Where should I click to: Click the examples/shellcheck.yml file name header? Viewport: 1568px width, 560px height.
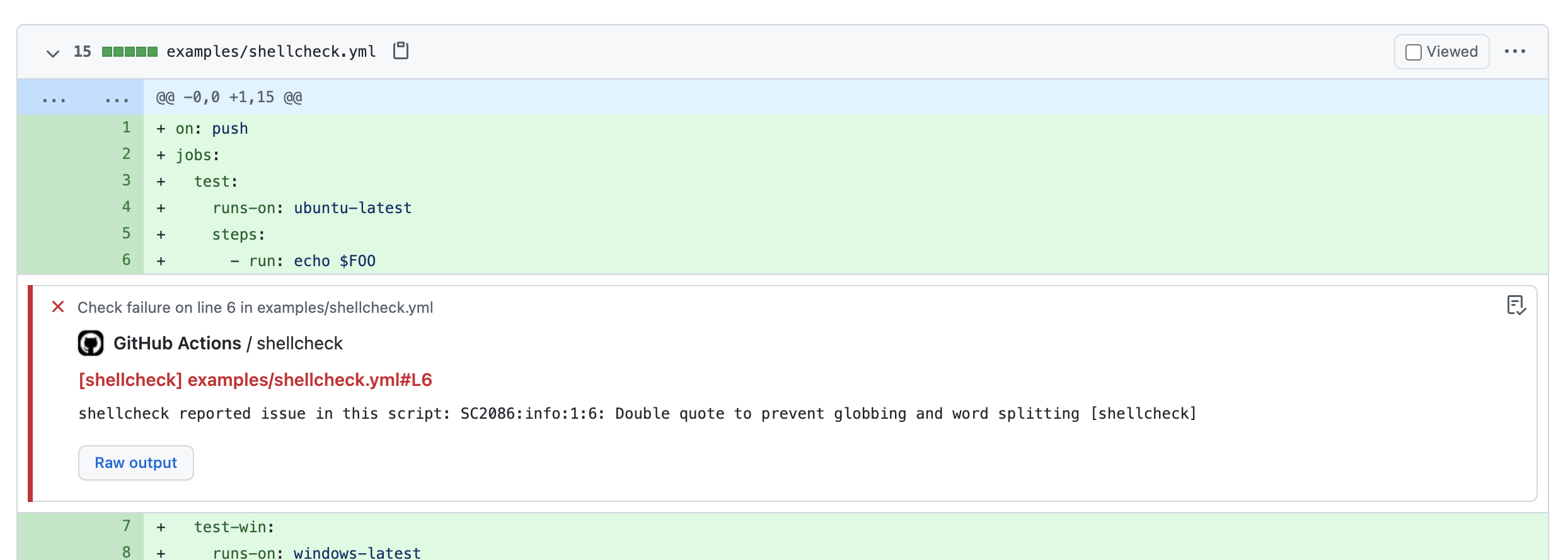click(x=272, y=52)
